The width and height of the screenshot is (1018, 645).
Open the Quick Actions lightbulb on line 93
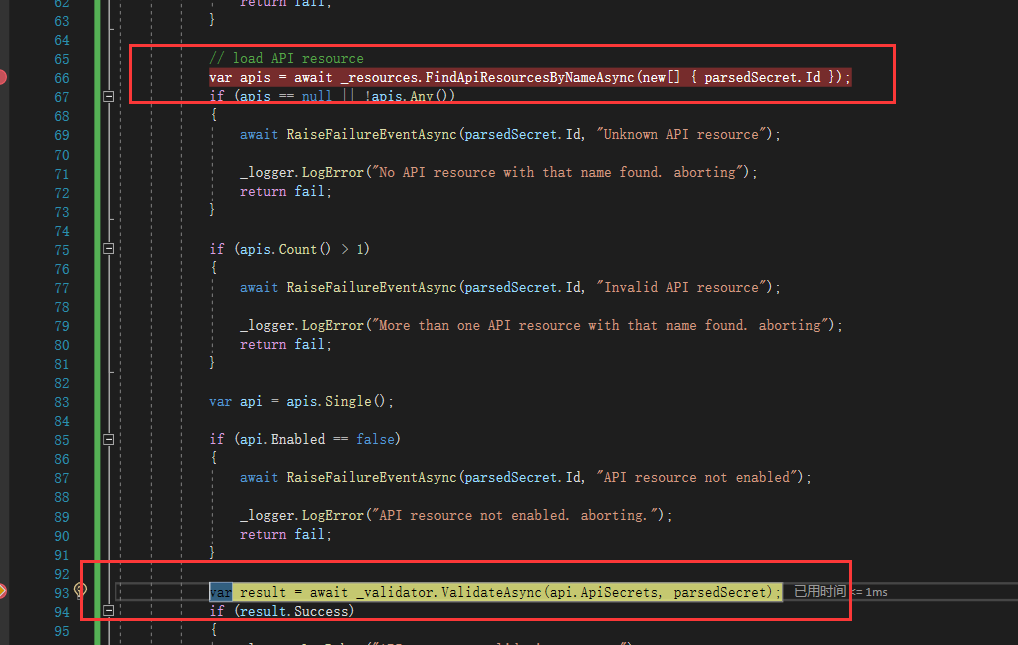coord(79,591)
